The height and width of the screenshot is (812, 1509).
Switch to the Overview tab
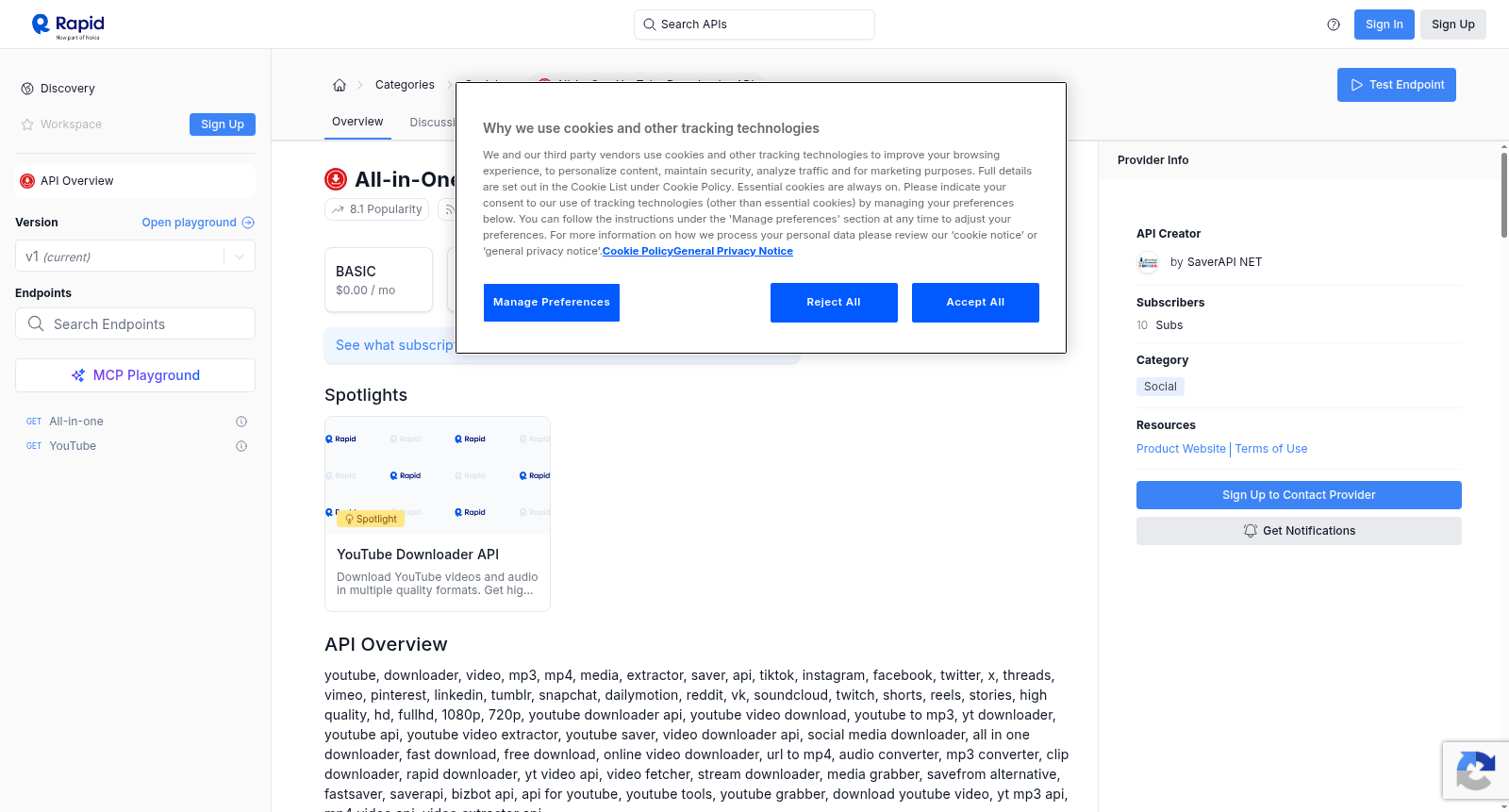tap(357, 122)
